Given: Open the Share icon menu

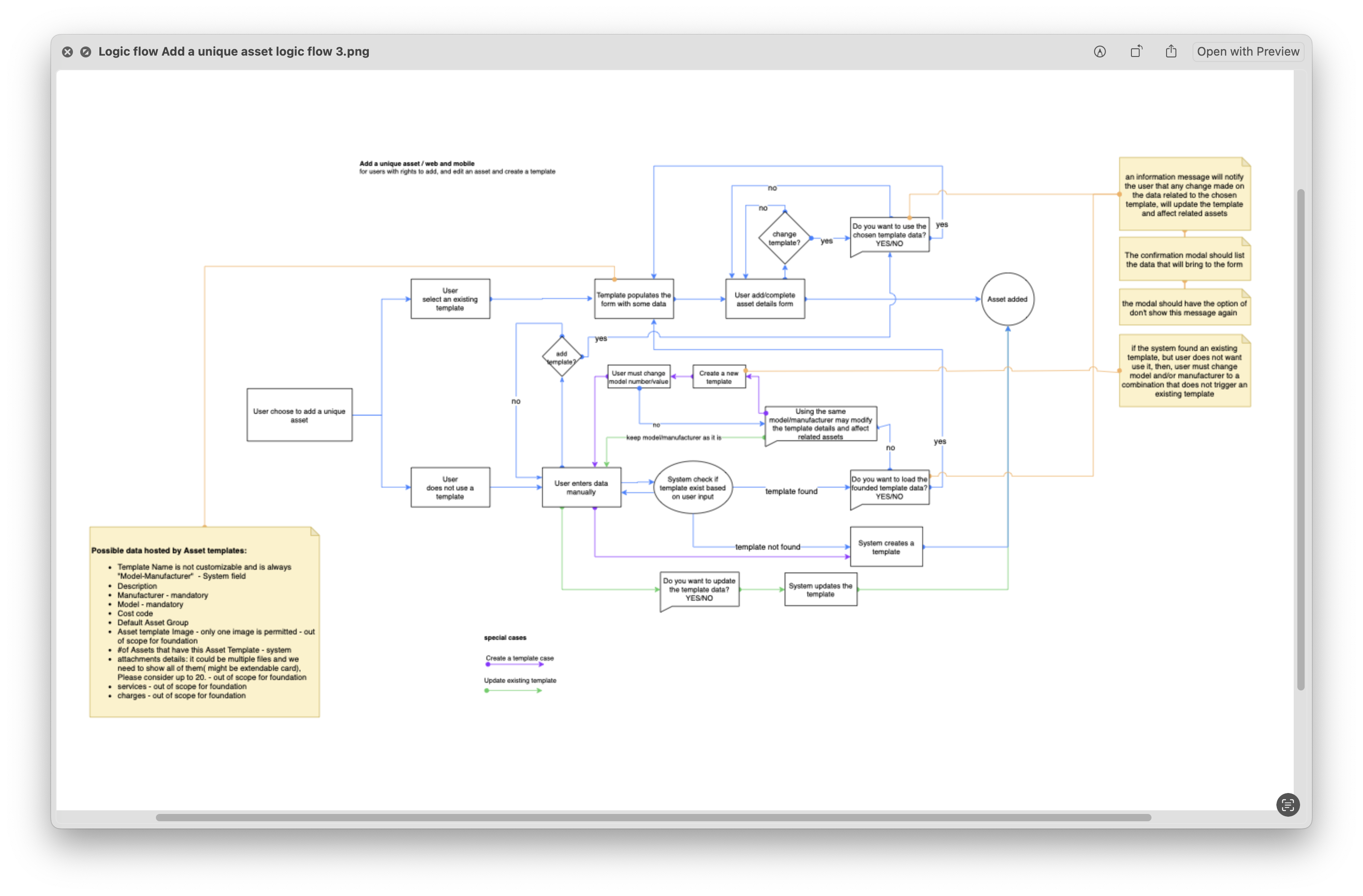Looking at the screenshot, I should click(x=1171, y=51).
